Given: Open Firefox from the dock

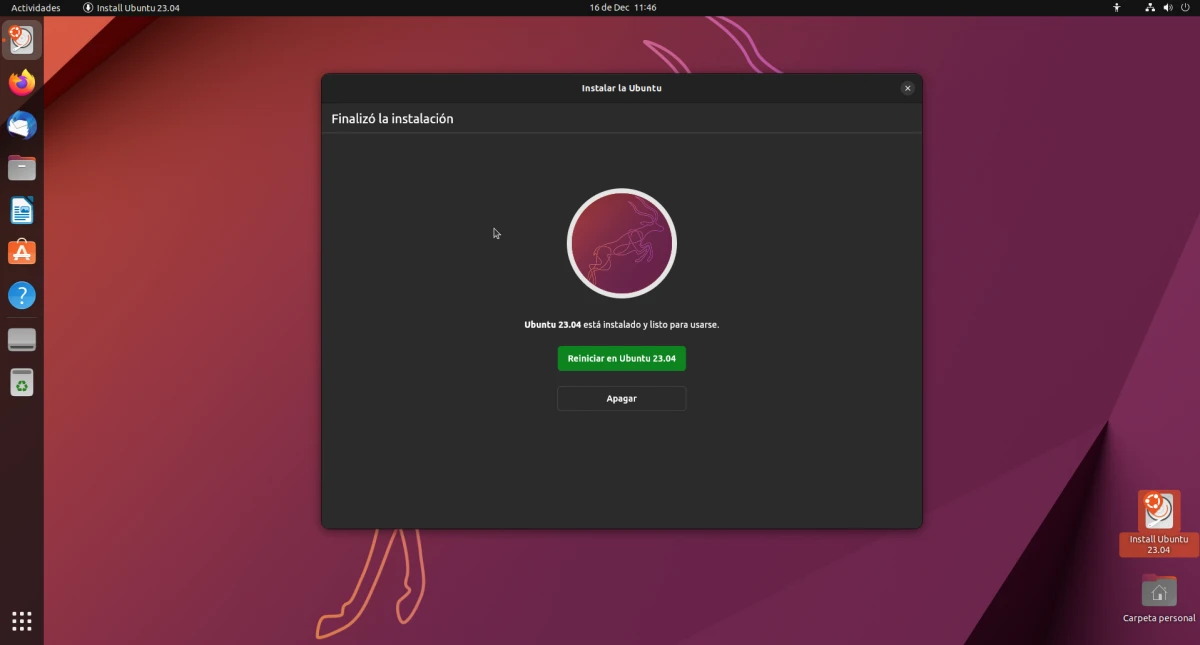Looking at the screenshot, I should pyautogui.click(x=22, y=83).
